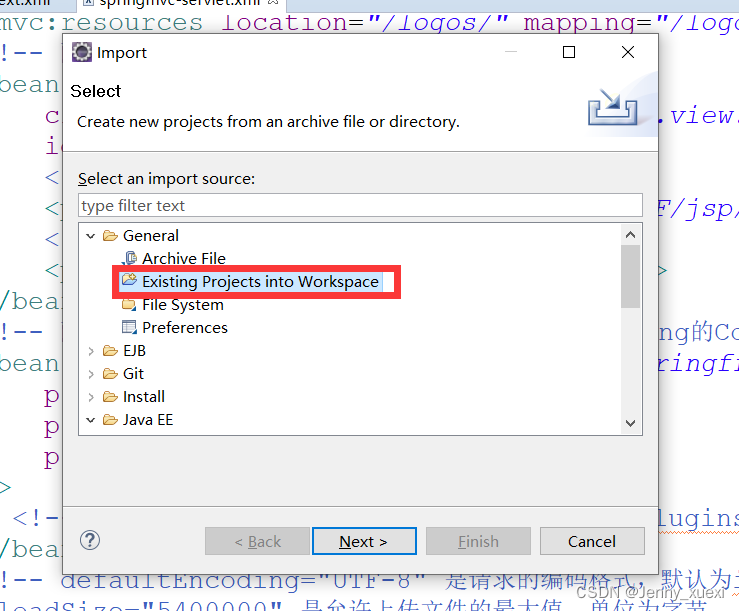Screen dimensions: 739x611
Task: Click the Java EE category label
Action: 148,420
